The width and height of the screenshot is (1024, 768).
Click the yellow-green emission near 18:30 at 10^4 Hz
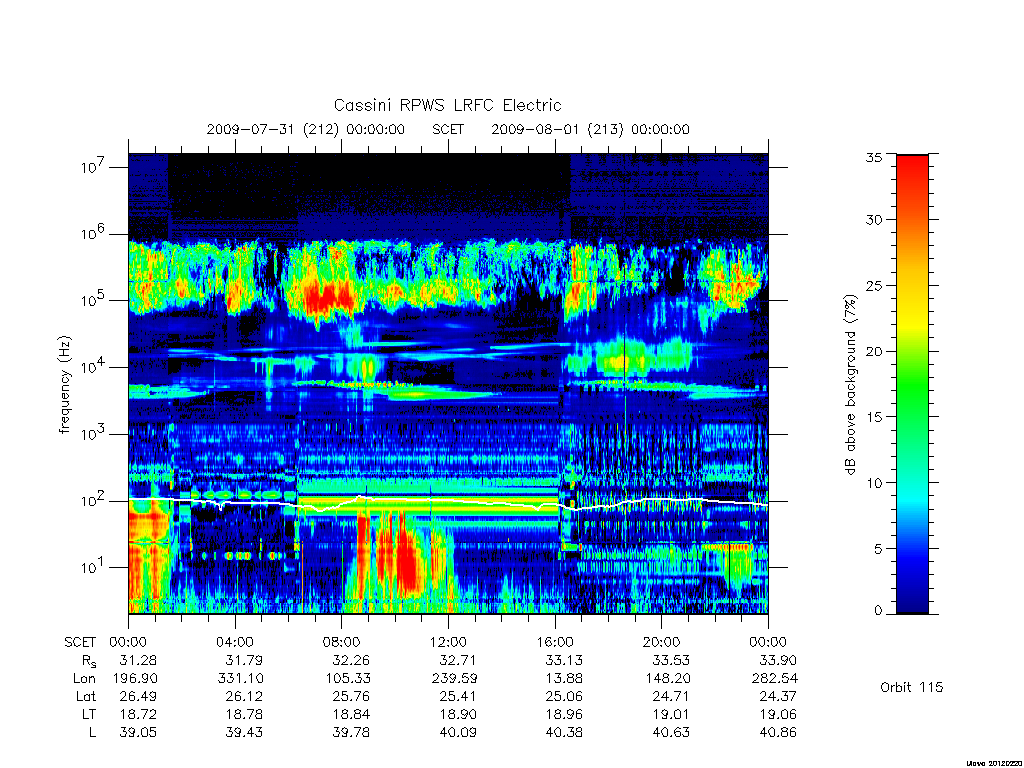click(x=619, y=360)
